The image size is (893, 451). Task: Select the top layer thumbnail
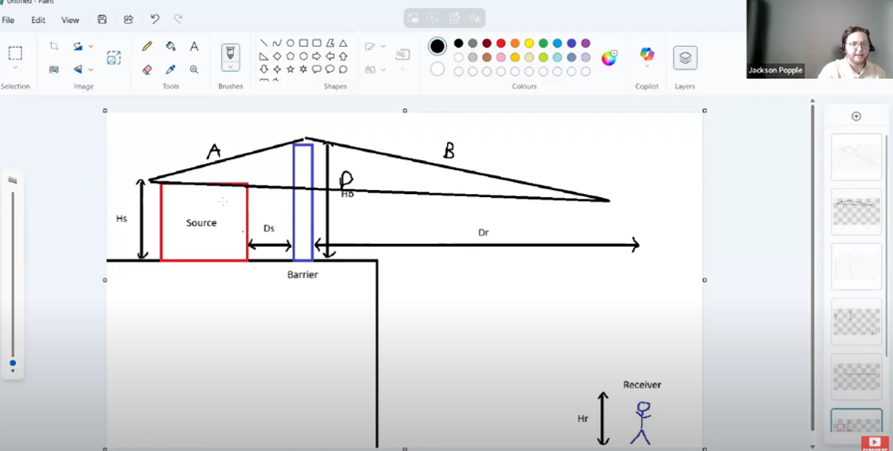coord(857,157)
